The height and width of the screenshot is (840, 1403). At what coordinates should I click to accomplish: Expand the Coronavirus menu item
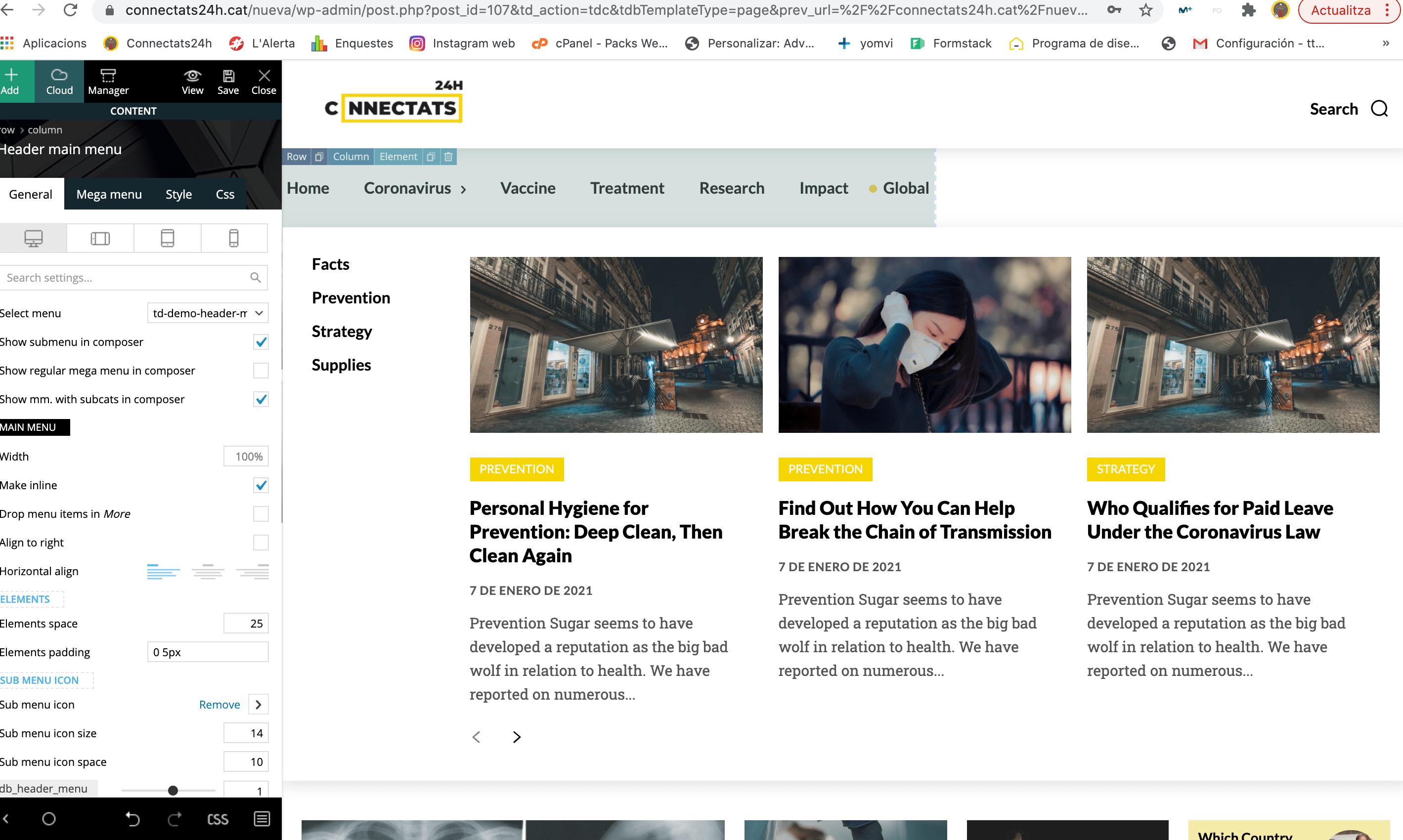463,189
